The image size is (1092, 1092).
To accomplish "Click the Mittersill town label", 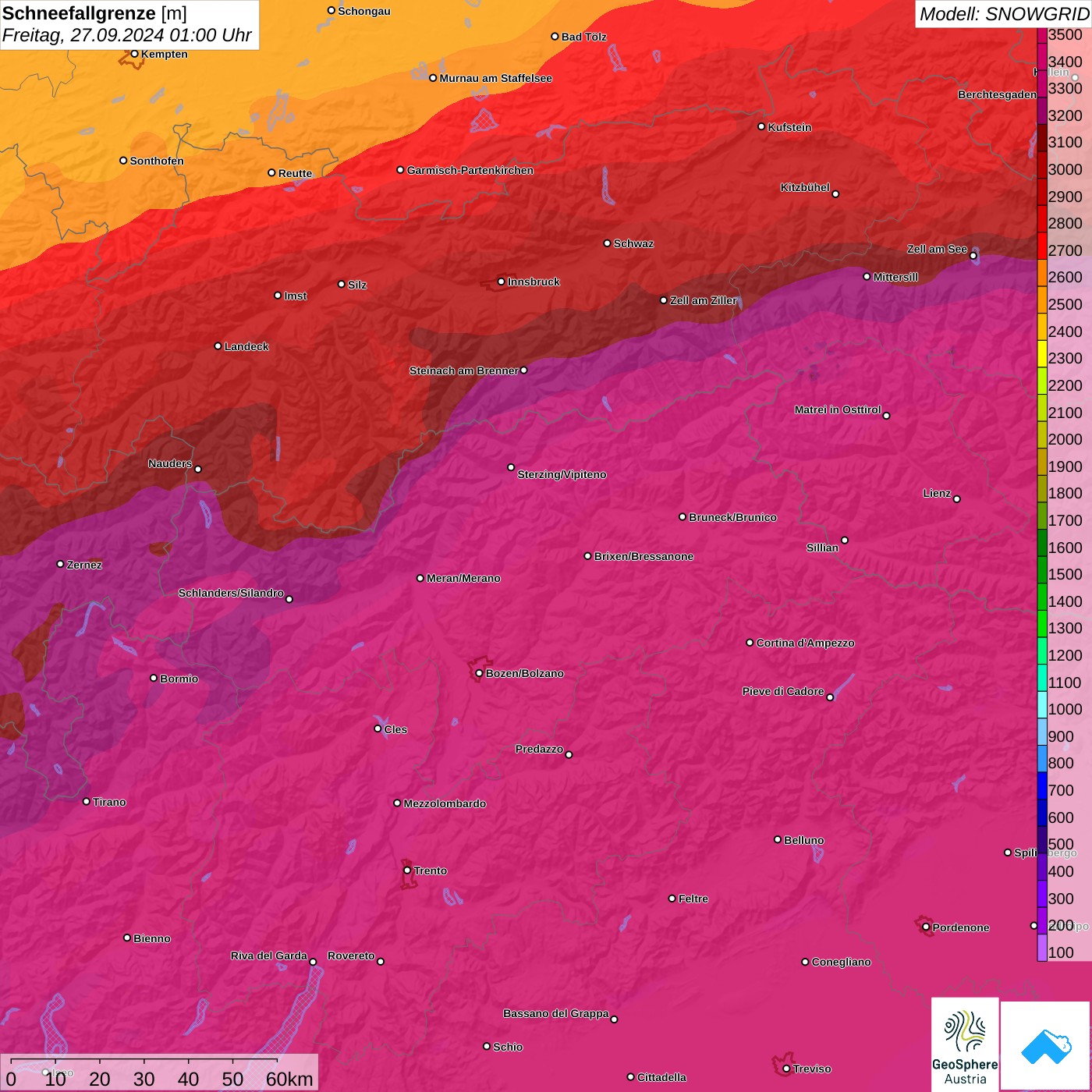I will [x=895, y=277].
